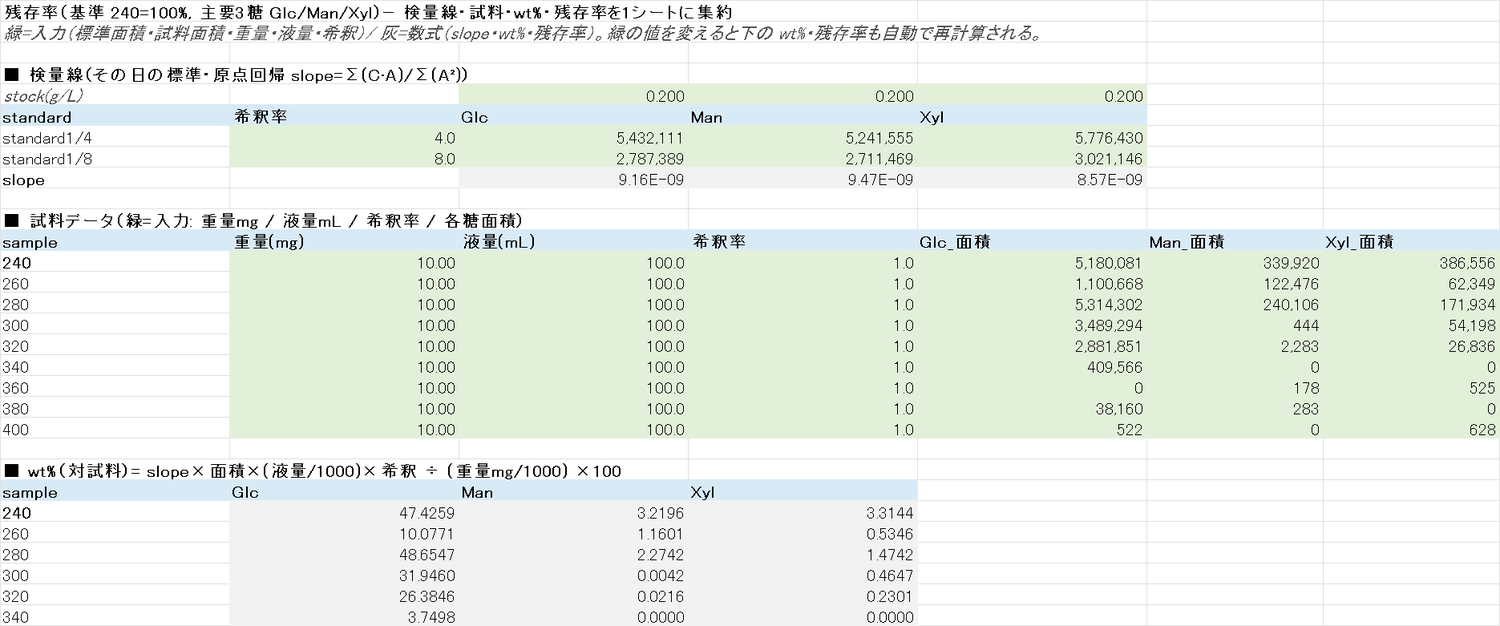Click the 液量(mL) column header

[573, 242]
